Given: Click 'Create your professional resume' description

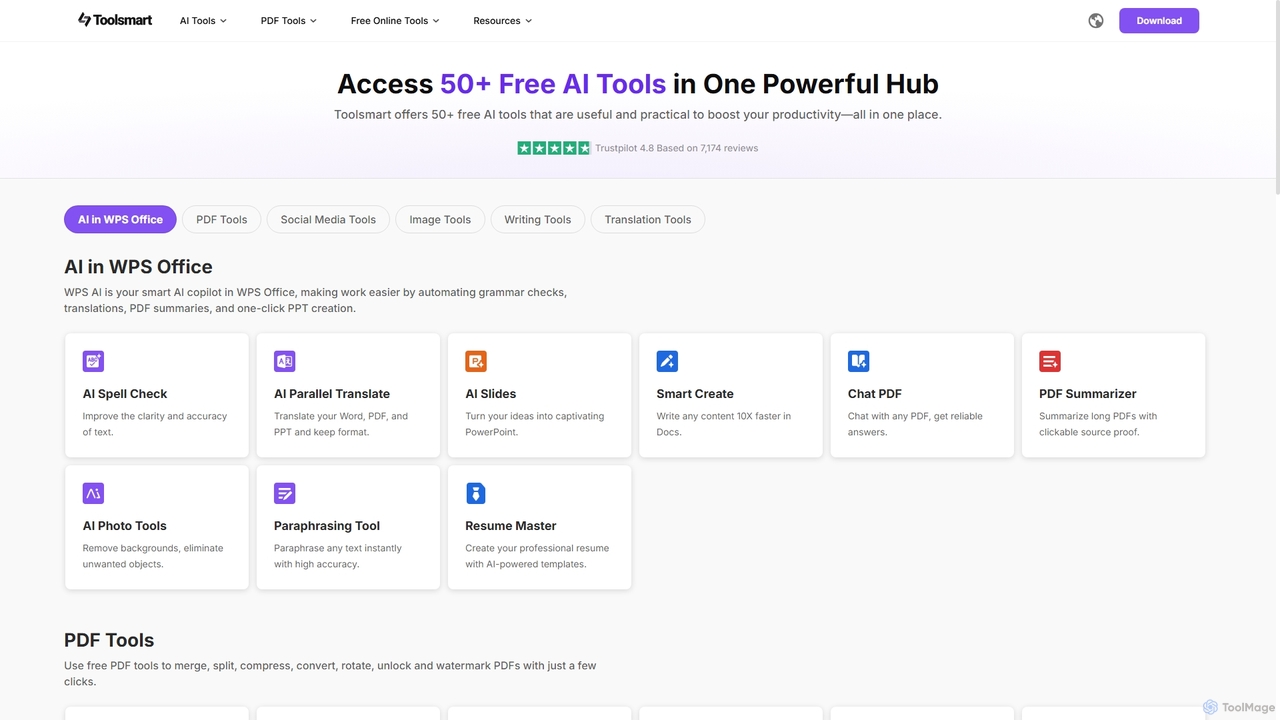Looking at the screenshot, I should point(537,556).
